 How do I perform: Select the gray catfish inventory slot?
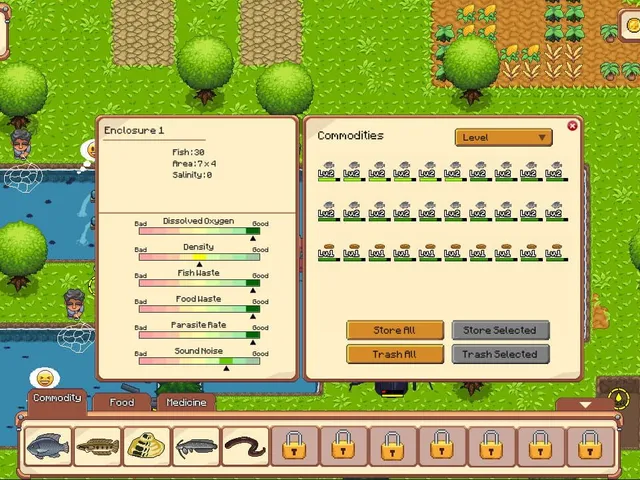(x=196, y=446)
